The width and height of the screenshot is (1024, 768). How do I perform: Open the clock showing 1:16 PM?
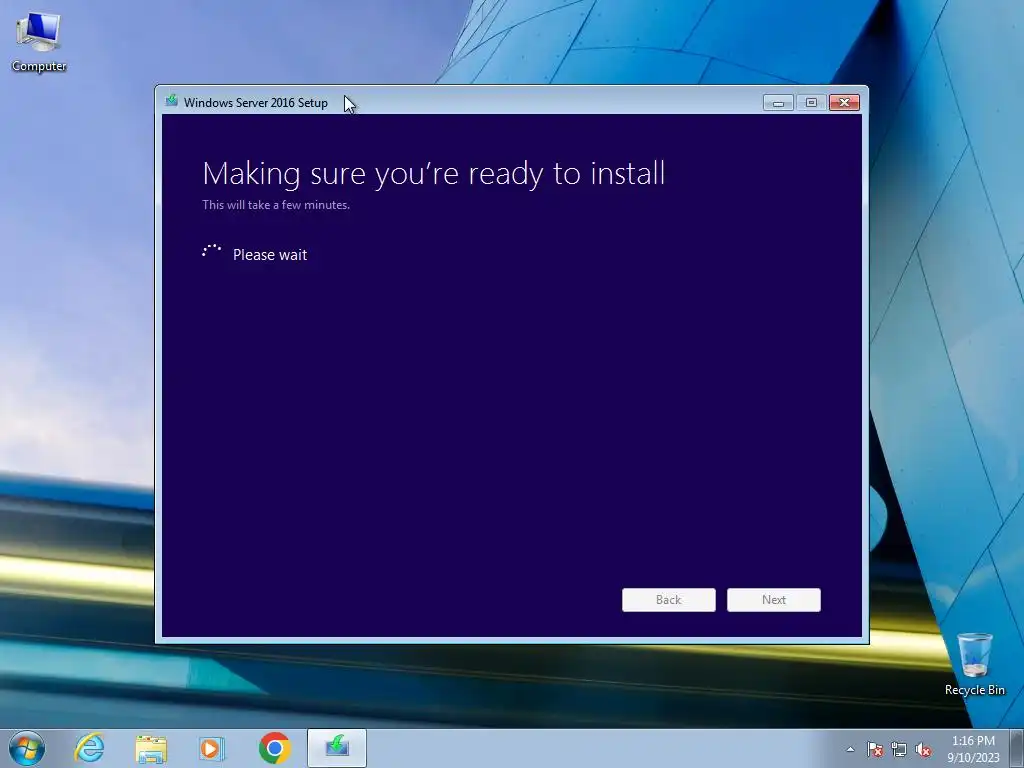click(973, 749)
